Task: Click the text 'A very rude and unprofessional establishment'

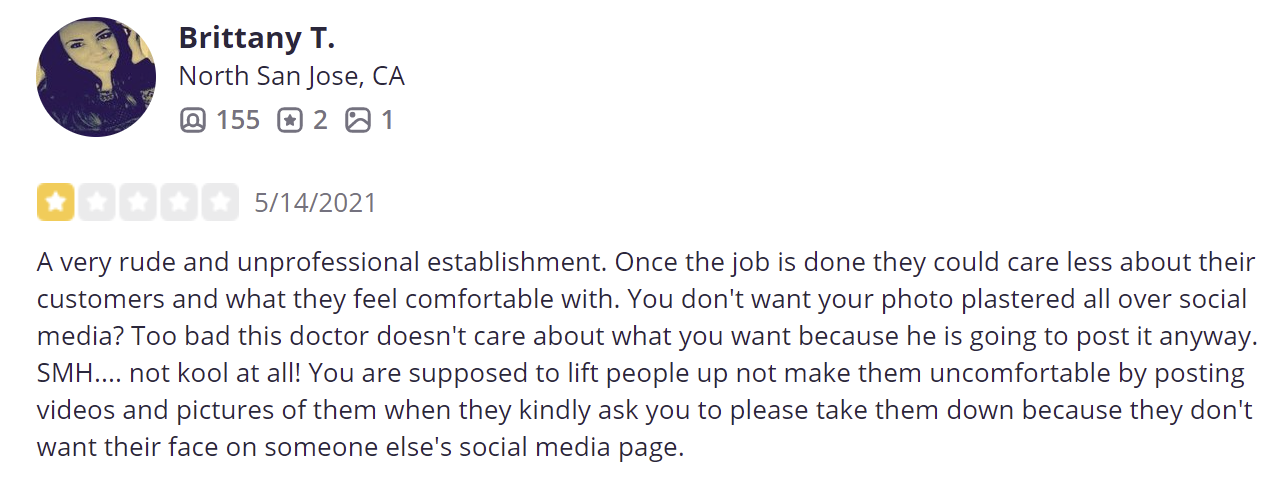Action: click(321, 263)
